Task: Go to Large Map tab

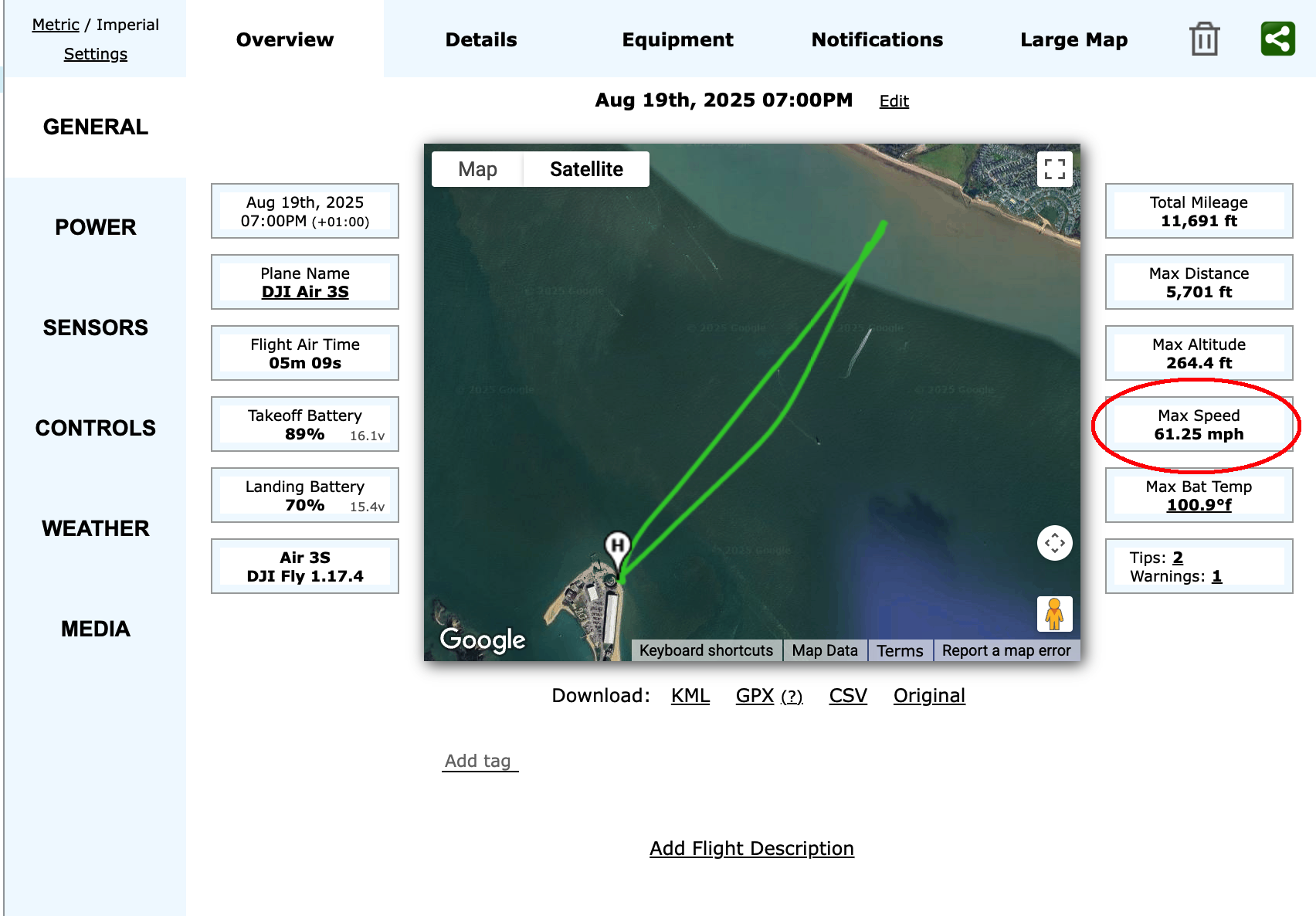Action: [1073, 39]
